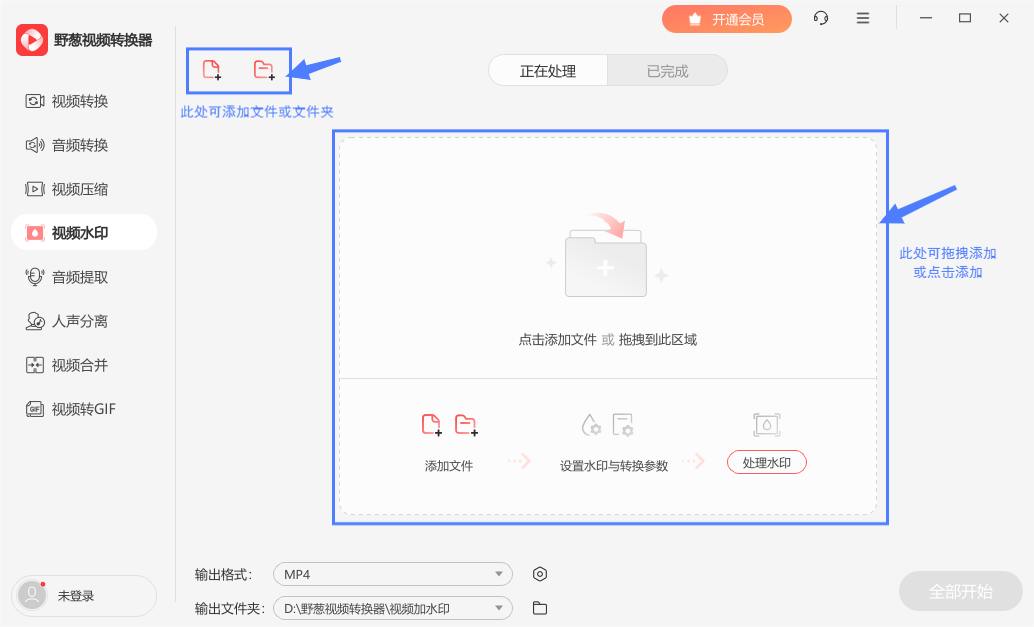Expand the output folder path dropdown
The height and width of the screenshot is (627, 1034).
[393, 608]
